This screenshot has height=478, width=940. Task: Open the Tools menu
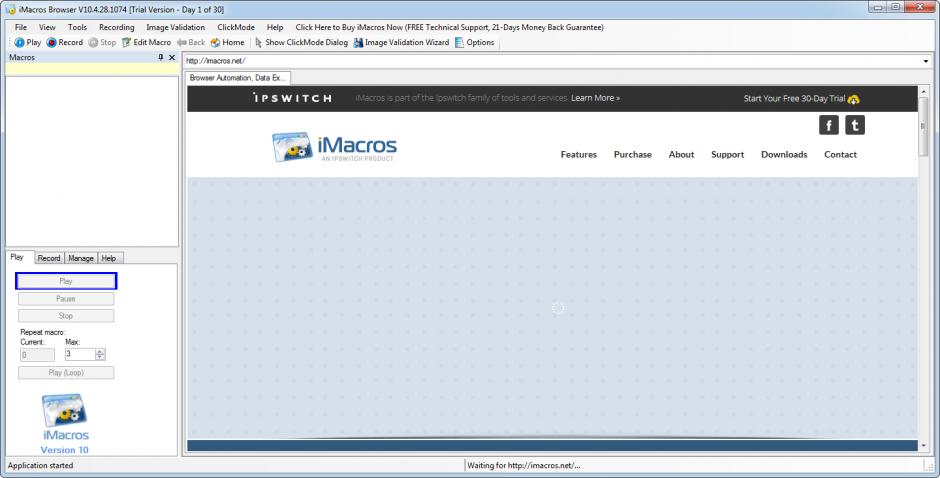point(77,28)
